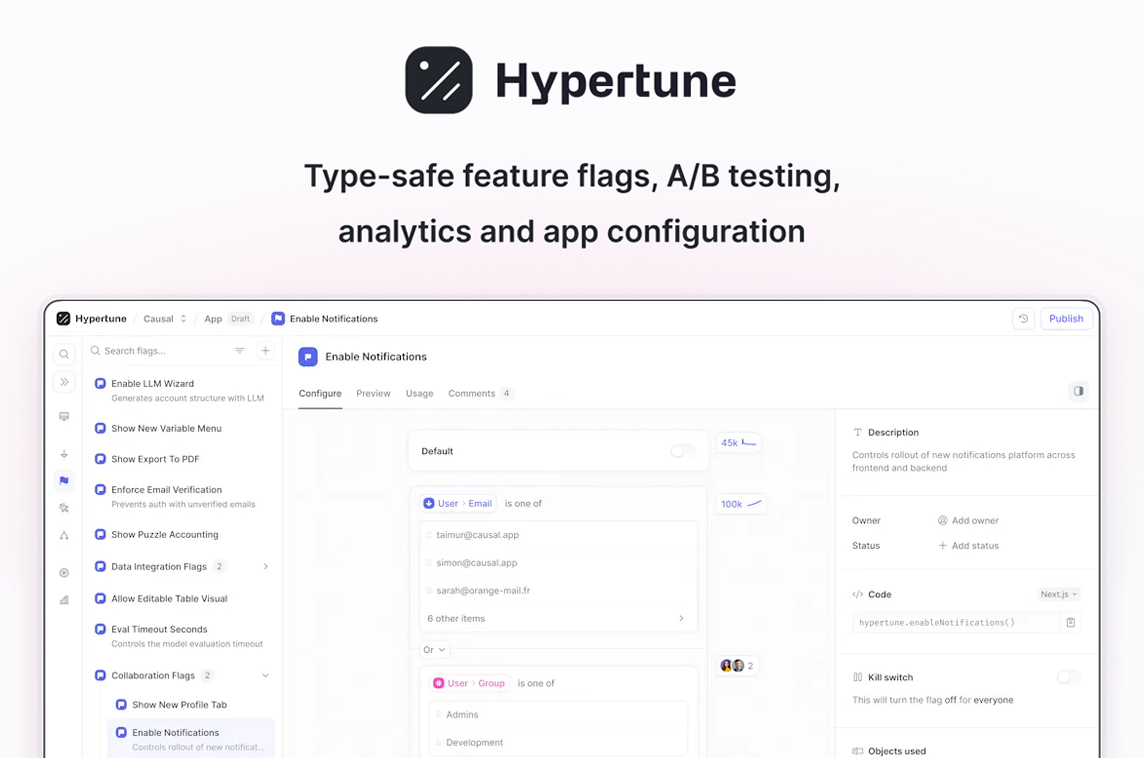1144x758 pixels.
Task: Expand sidebar with double chevron icon
Action: 64,382
